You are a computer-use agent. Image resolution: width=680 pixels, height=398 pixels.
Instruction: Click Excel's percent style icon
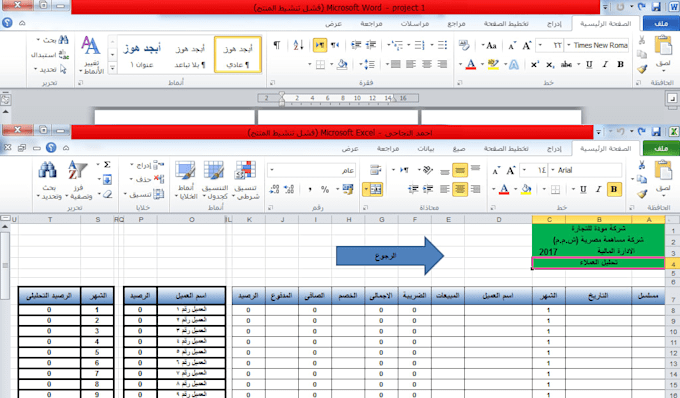coord(325,189)
